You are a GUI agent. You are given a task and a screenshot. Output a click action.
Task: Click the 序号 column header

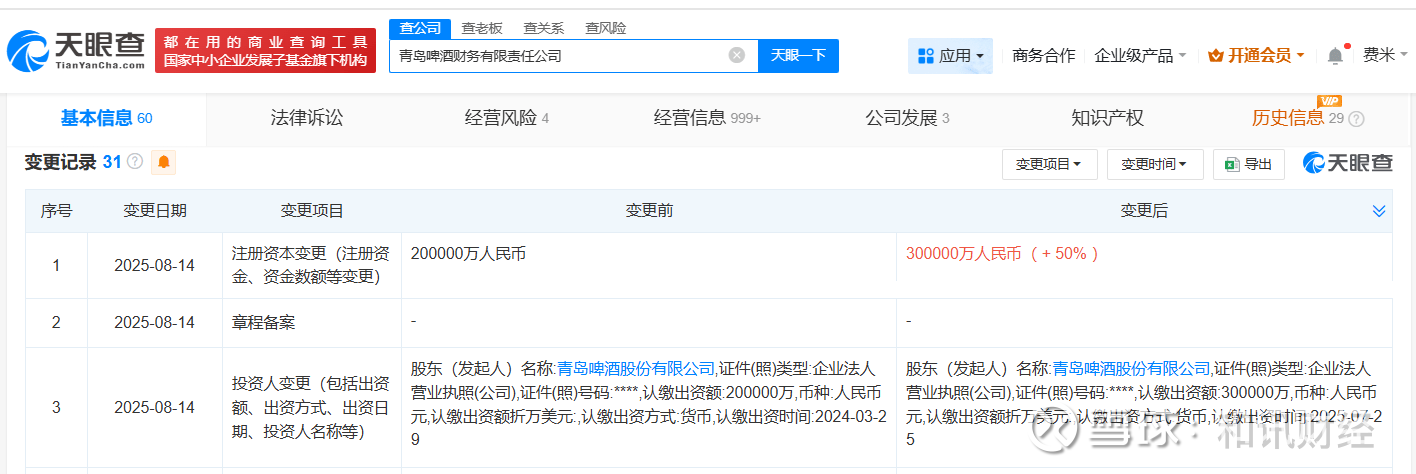[56, 211]
